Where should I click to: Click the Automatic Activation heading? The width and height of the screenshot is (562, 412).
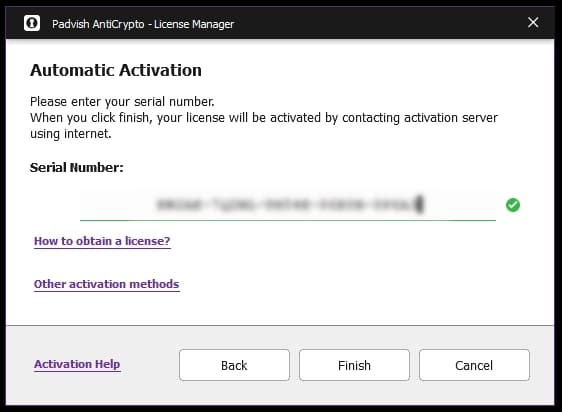[x=116, y=70]
